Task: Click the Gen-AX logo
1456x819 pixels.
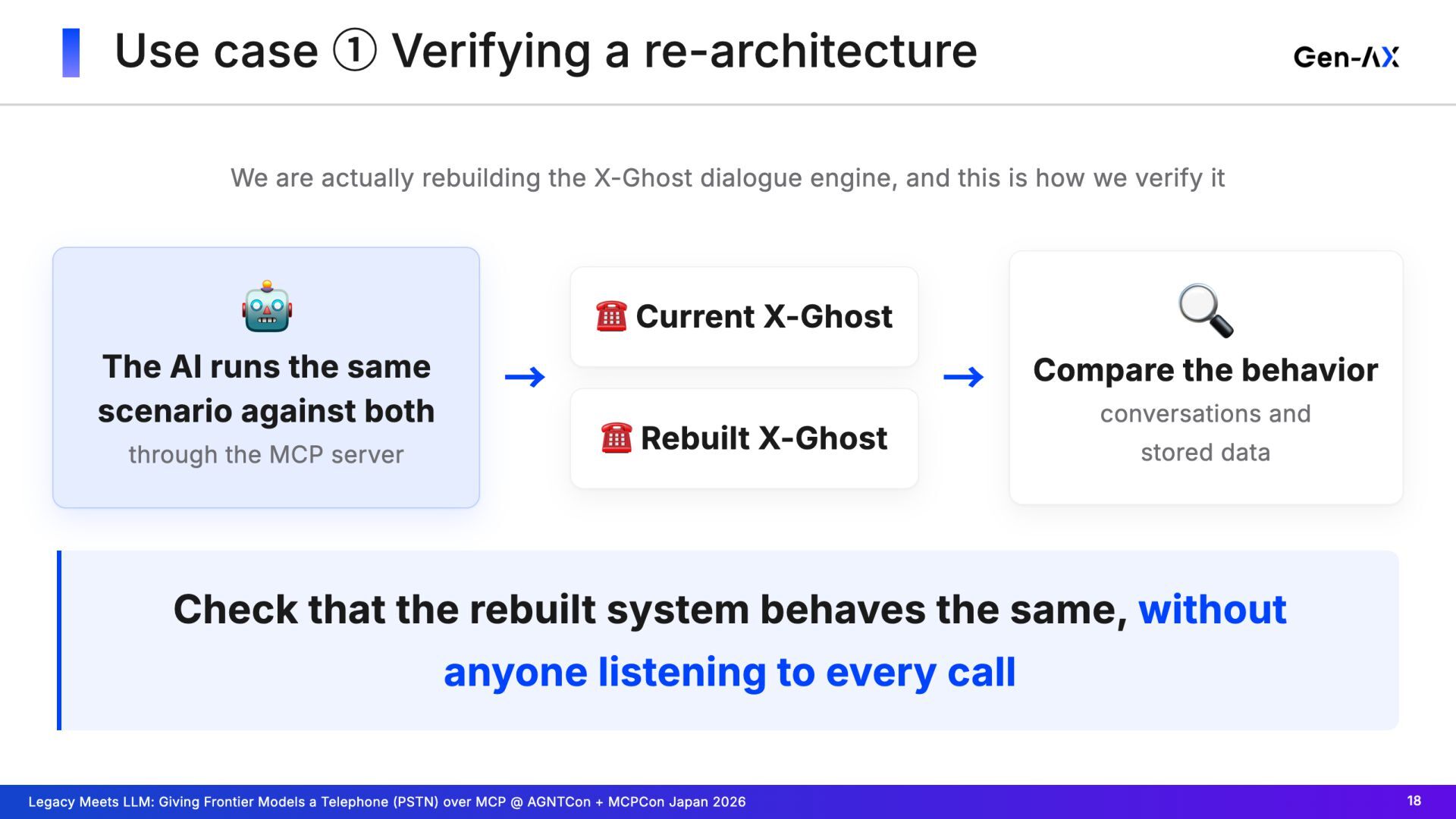Action: [x=1346, y=57]
